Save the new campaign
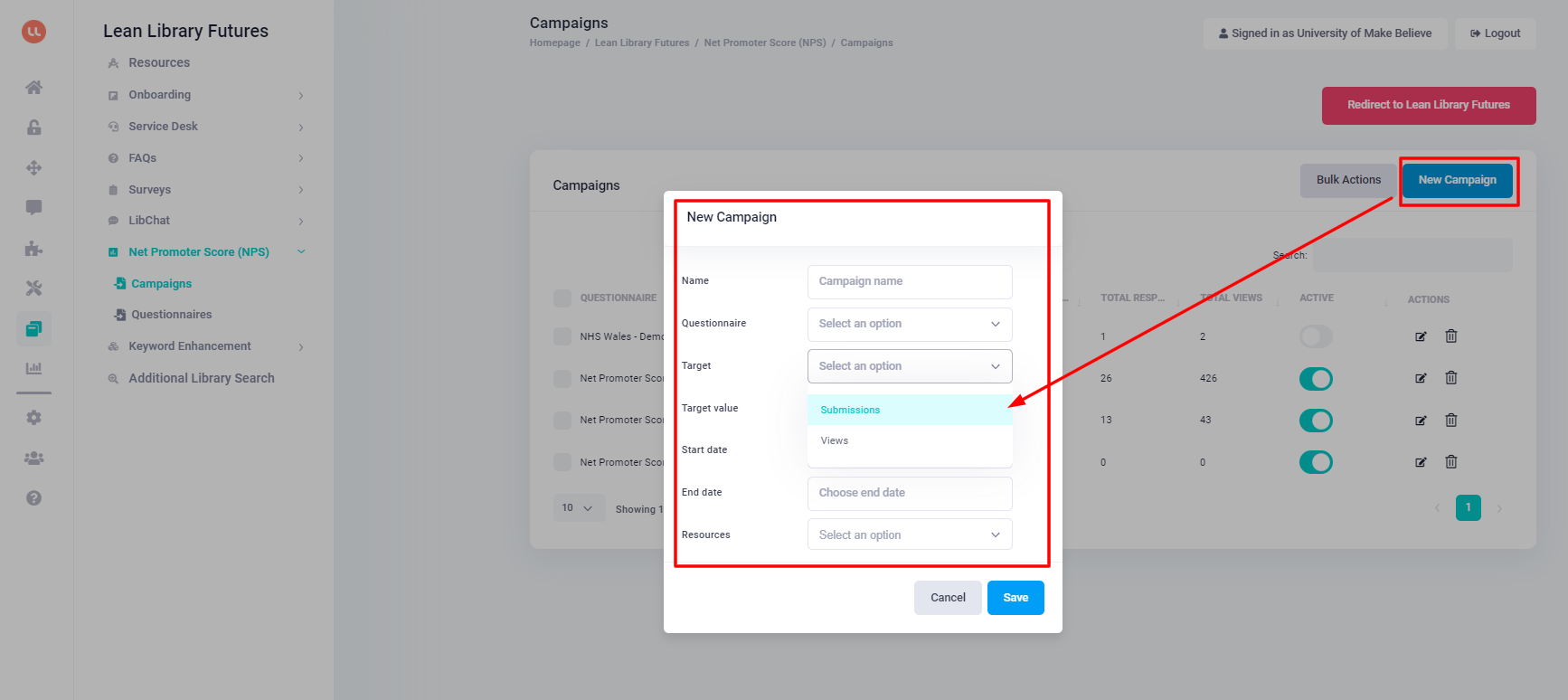The image size is (1568, 700). pos(1015,597)
